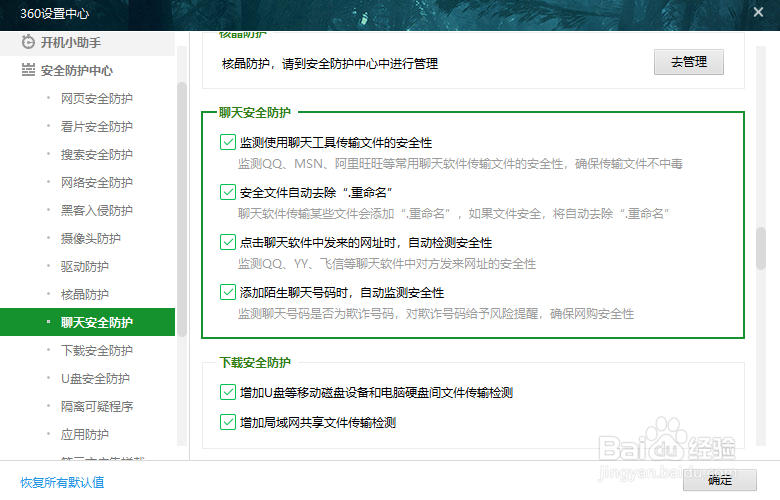Open 驱动防护 settings
The height and width of the screenshot is (500, 780).
click(x=85, y=266)
